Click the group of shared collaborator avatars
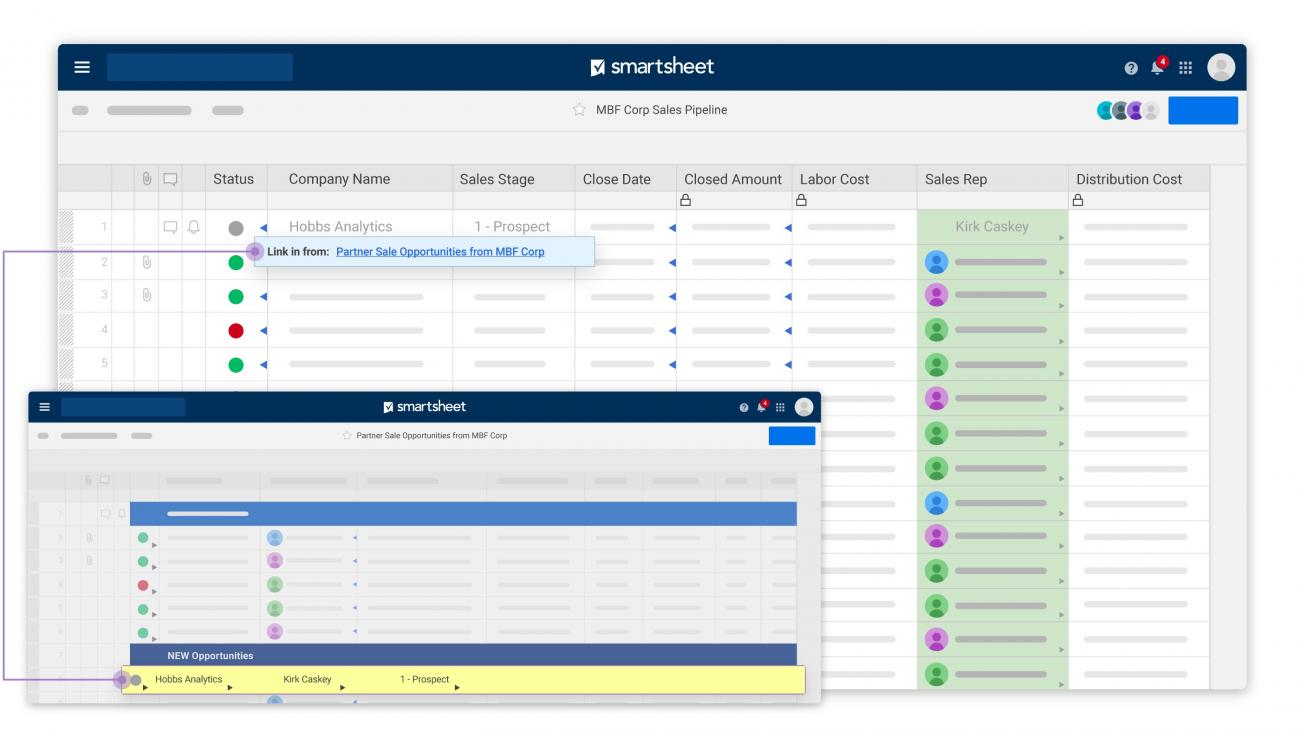 pyautogui.click(x=1129, y=110)
